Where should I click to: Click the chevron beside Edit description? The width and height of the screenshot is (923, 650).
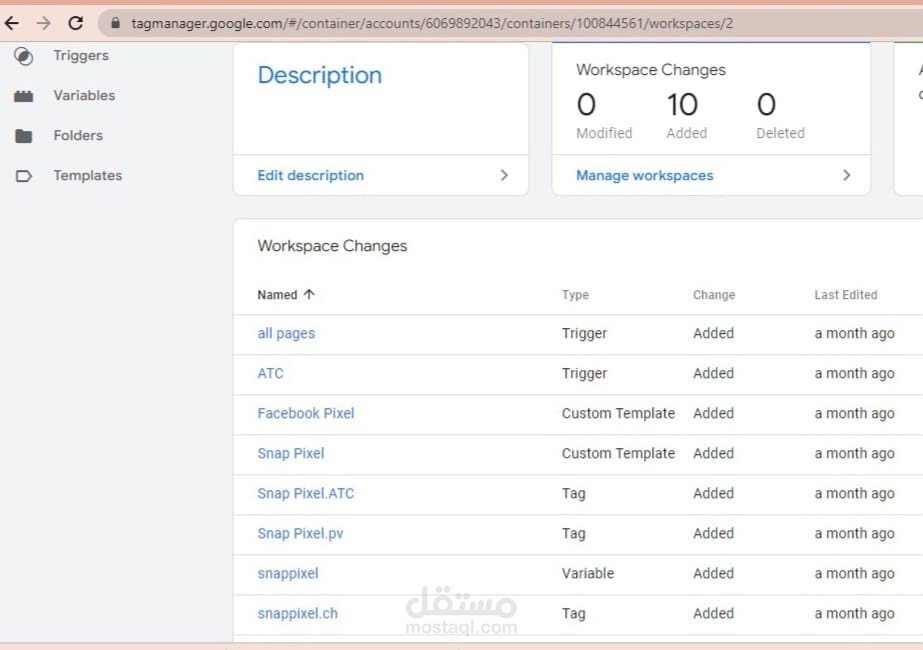(x=504, y=175)
